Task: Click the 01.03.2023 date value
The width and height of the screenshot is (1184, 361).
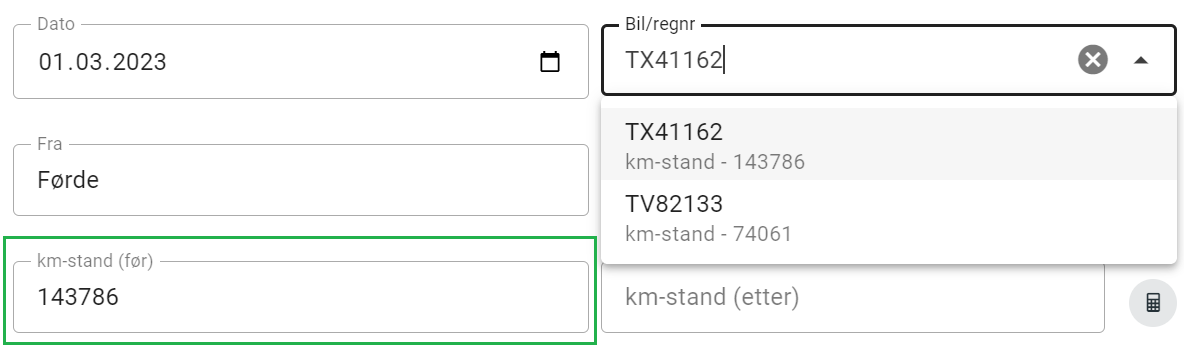Action: click(102, 61)
